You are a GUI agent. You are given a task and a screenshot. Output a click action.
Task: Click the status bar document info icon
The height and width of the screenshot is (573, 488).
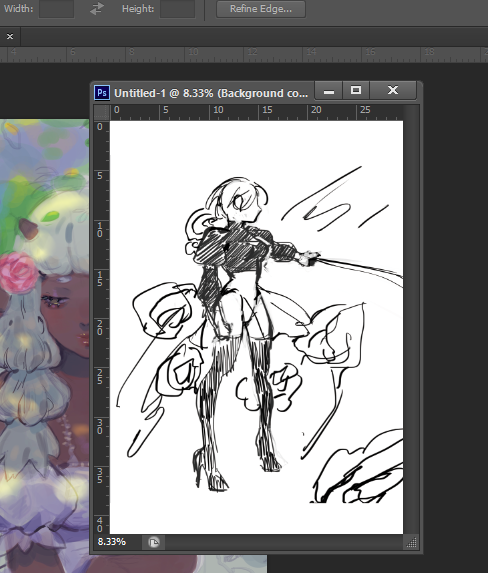coord(154,542)
